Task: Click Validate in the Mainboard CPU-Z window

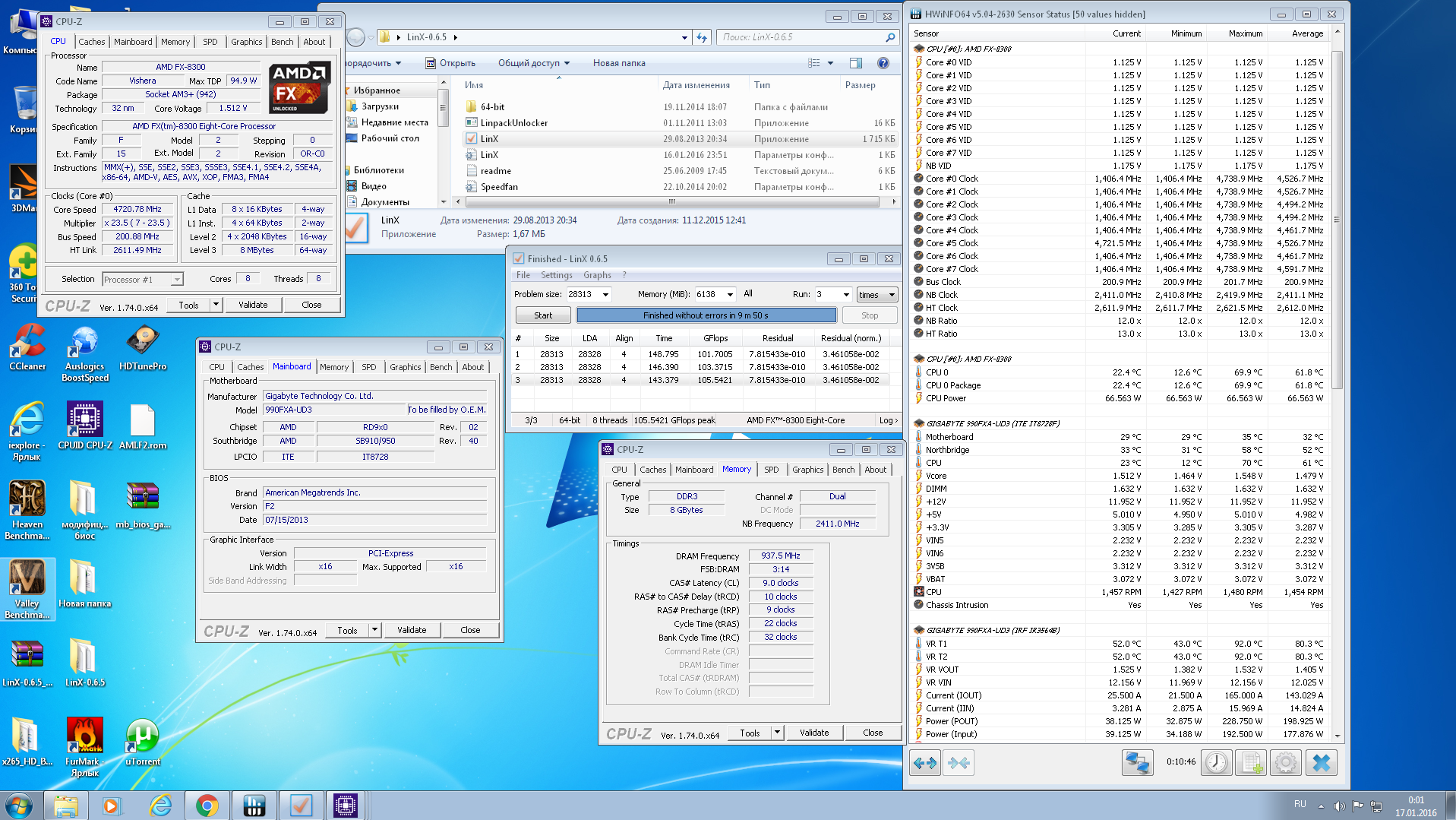Action: [x=411, y=630]
